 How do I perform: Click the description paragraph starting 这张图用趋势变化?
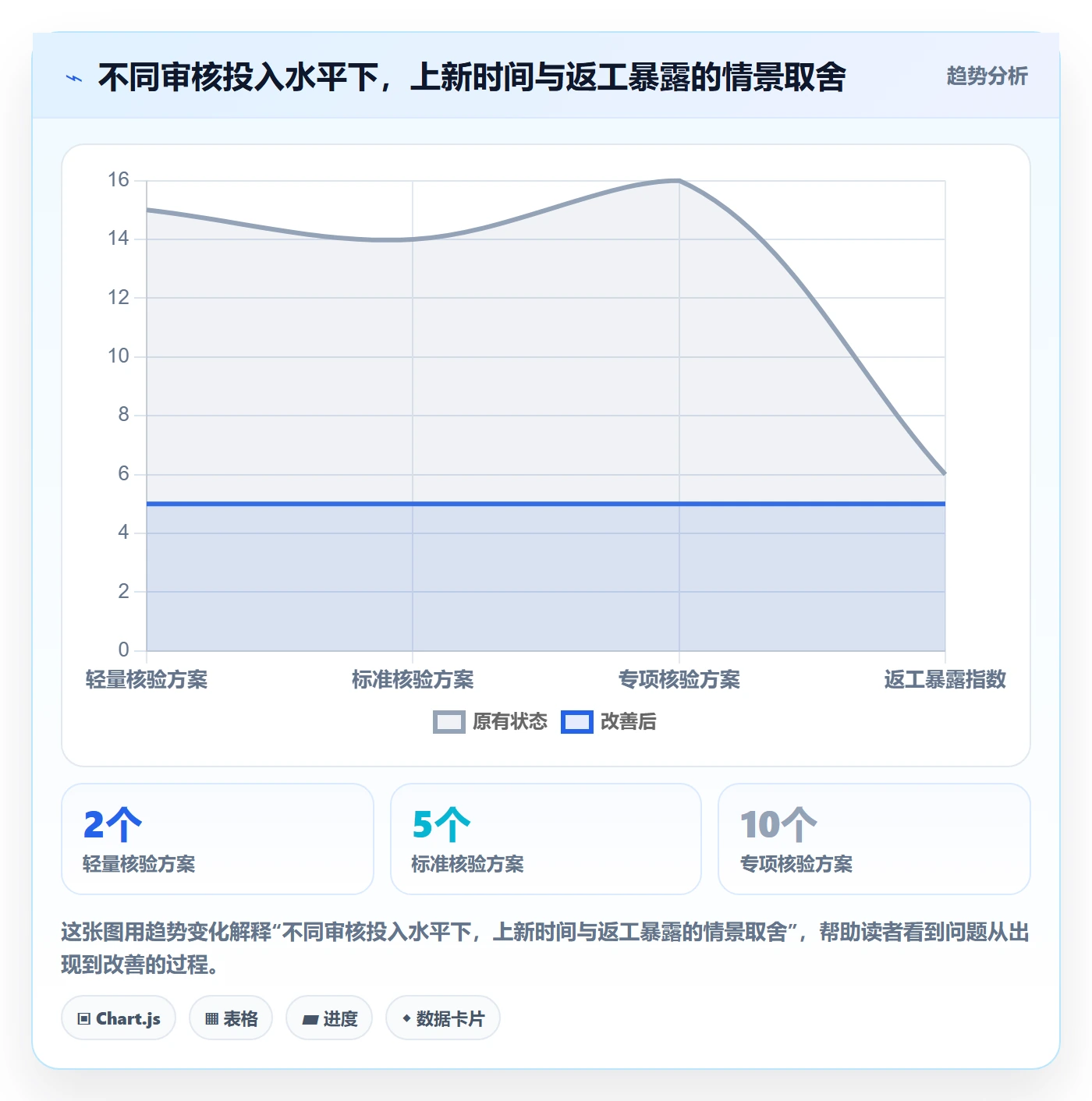[x=545, y=948]
